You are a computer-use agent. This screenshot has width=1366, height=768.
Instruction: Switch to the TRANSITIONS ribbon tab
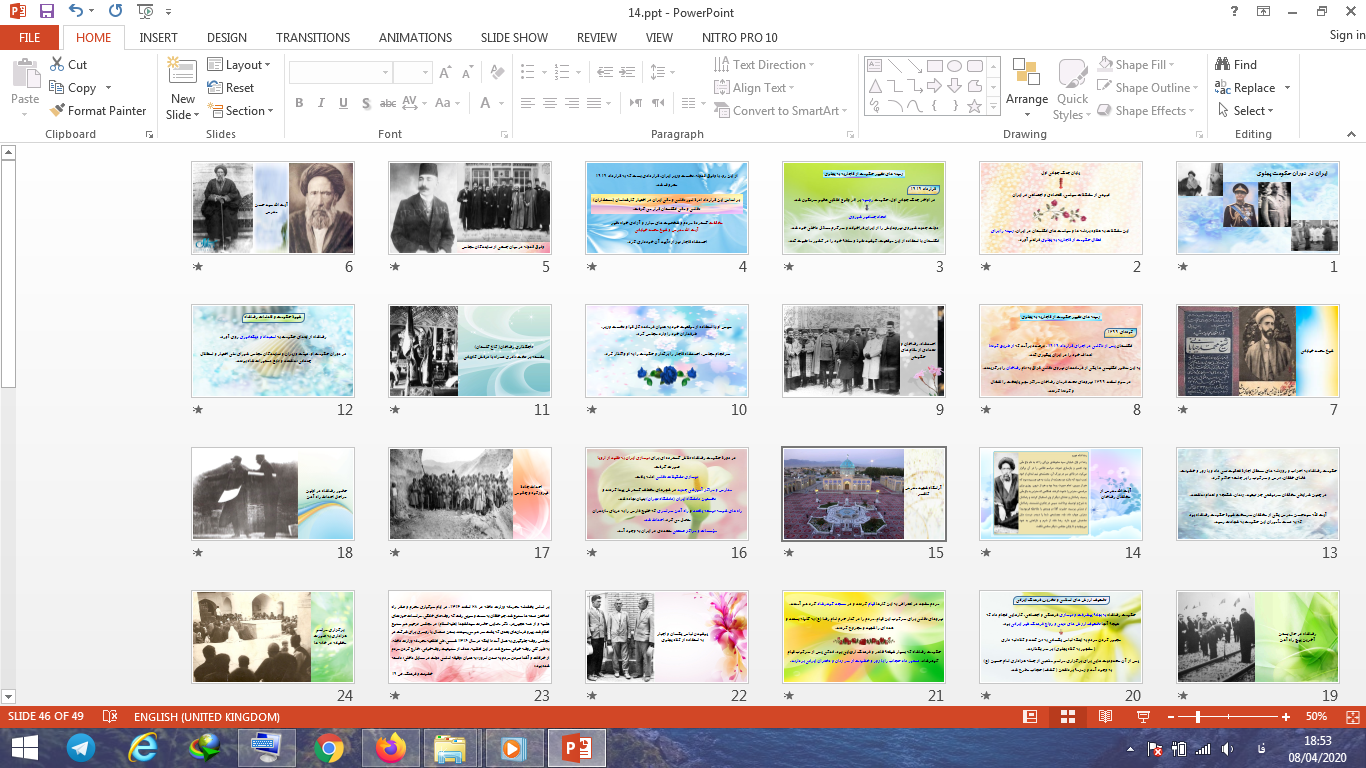coord(313,38)
